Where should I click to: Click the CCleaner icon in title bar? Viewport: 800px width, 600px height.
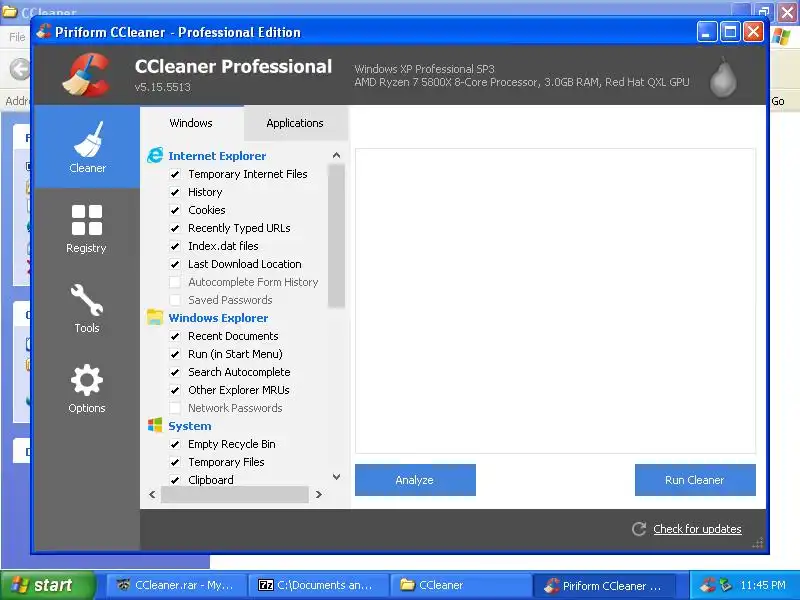(44, 32)
